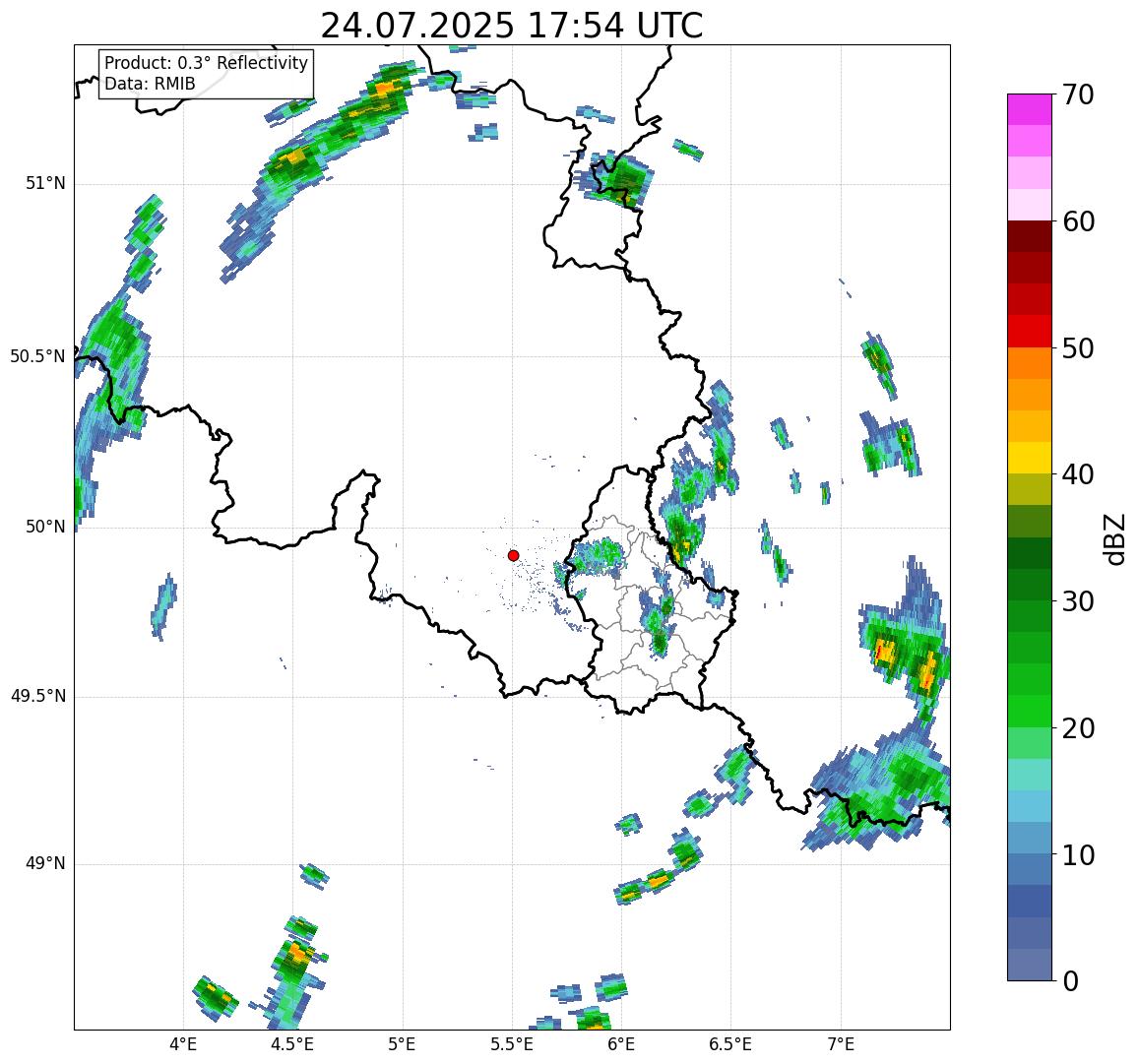The width and height of the screenshot is (1139, 1064).
Task: Click the 5.5°E longitude label
Action: (512, 1044)
